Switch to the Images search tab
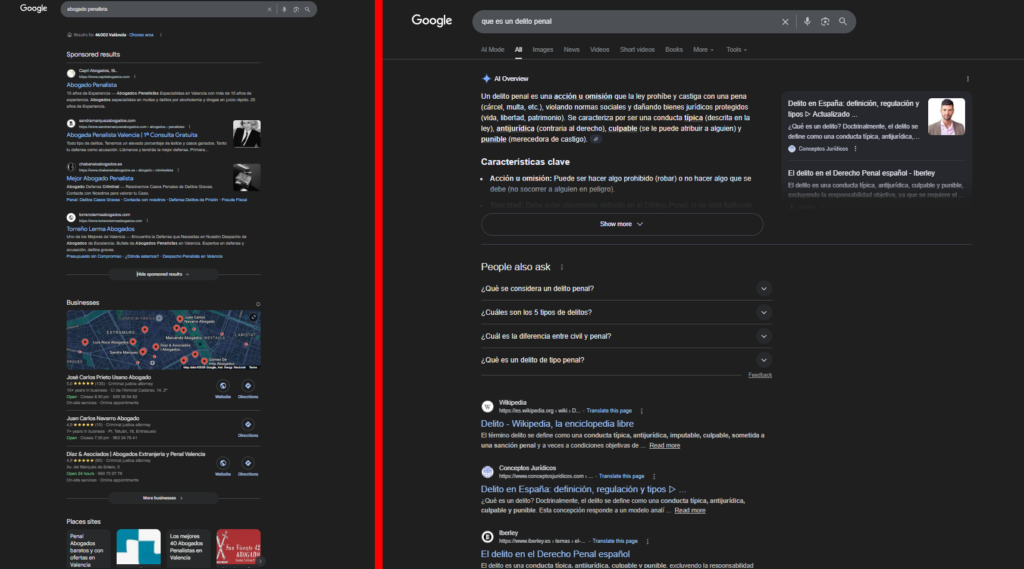Image resolution: width=1024 pixels, height=569 pixels. (542, 49)
